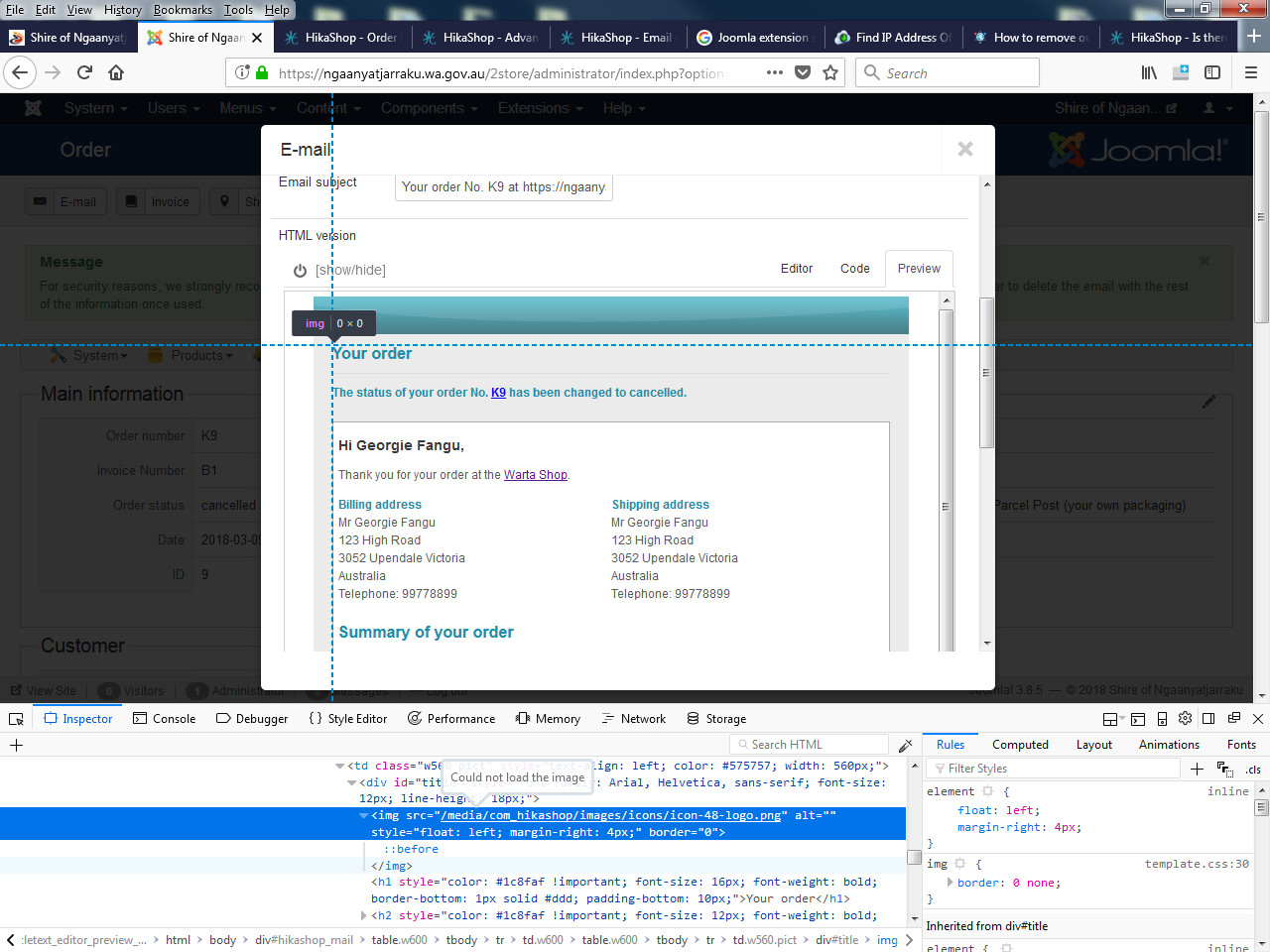Expand the h2 element node
Viewport: 1270px width, 952px height.
(364, 915)
